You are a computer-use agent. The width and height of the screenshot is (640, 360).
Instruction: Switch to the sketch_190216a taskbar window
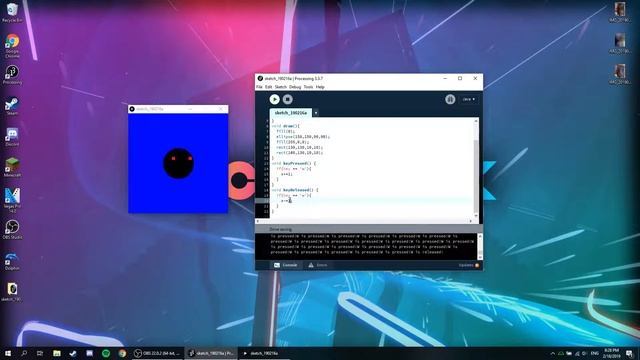264,353
